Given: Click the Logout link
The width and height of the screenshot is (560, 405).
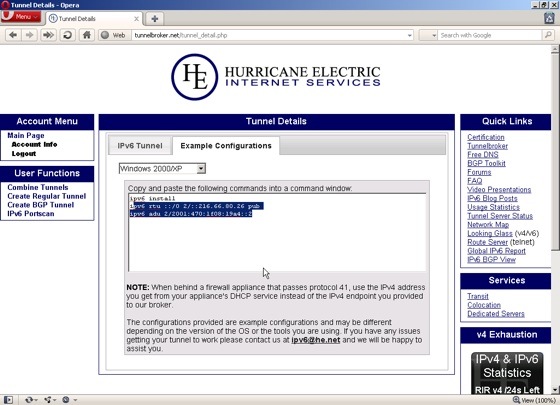Looking at the screenshot, I should pyautogui.click(x=24, y=154).
